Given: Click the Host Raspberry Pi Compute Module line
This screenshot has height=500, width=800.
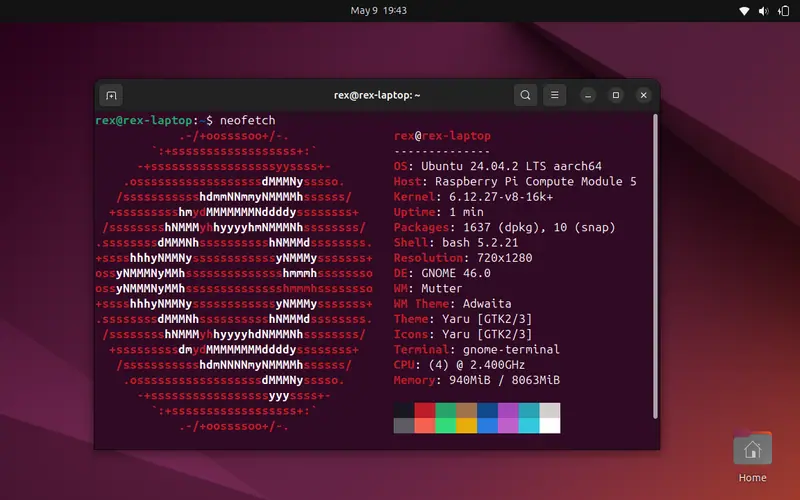Looking at the screenshot, I should click(x=515, y=182).
